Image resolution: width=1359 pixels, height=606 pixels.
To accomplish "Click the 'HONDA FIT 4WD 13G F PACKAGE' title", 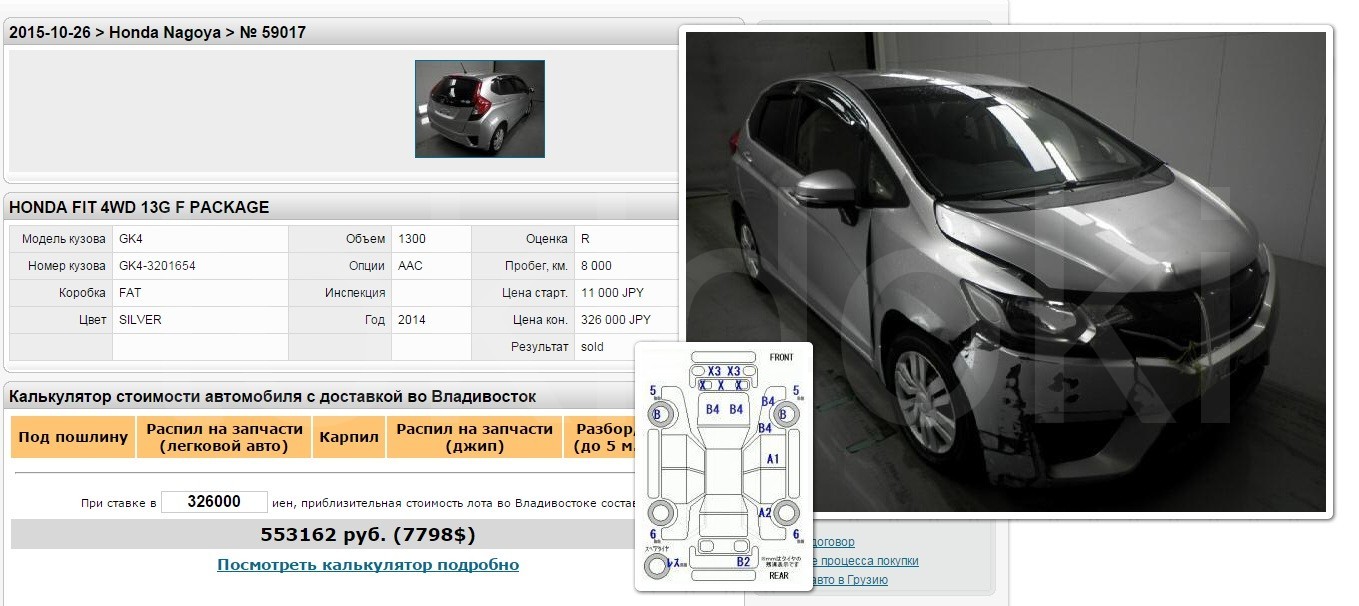I will 139,207.
